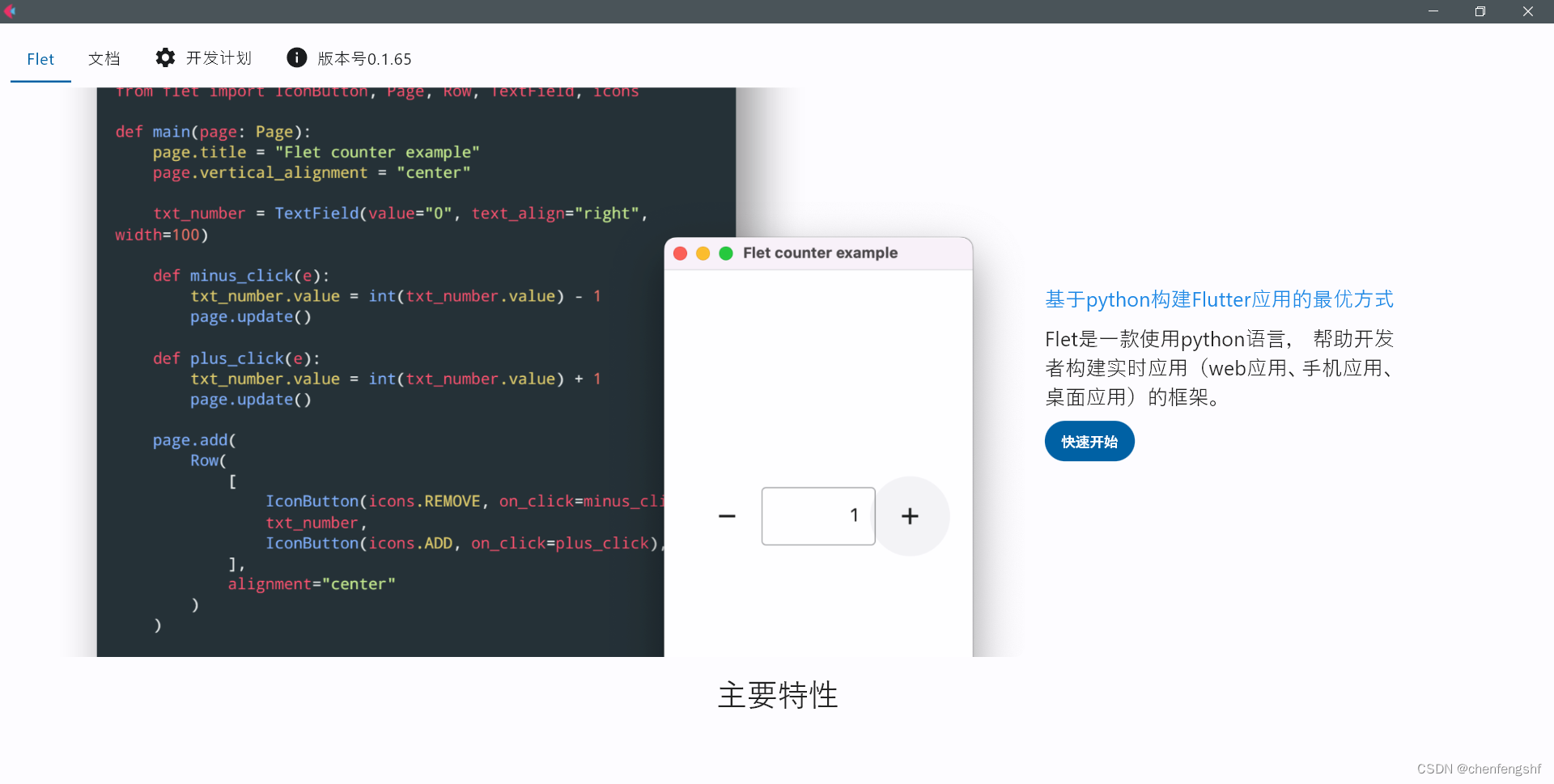This screenshot has width=1554, height=784.
Task: Select the 版本号0.1.65 tab
Action: (x=349, y=58)
